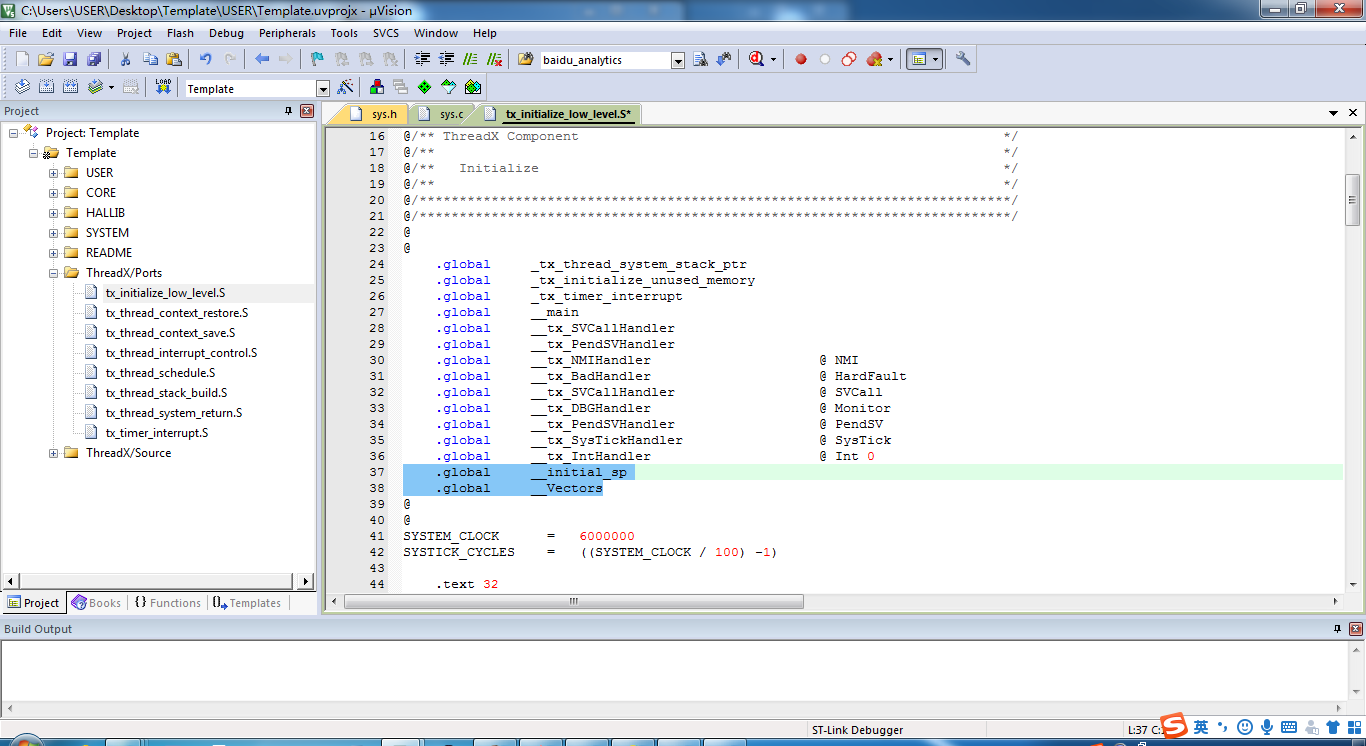Insert a breakpoint with the red dot

pyautogui.click(x=801, y=60)
